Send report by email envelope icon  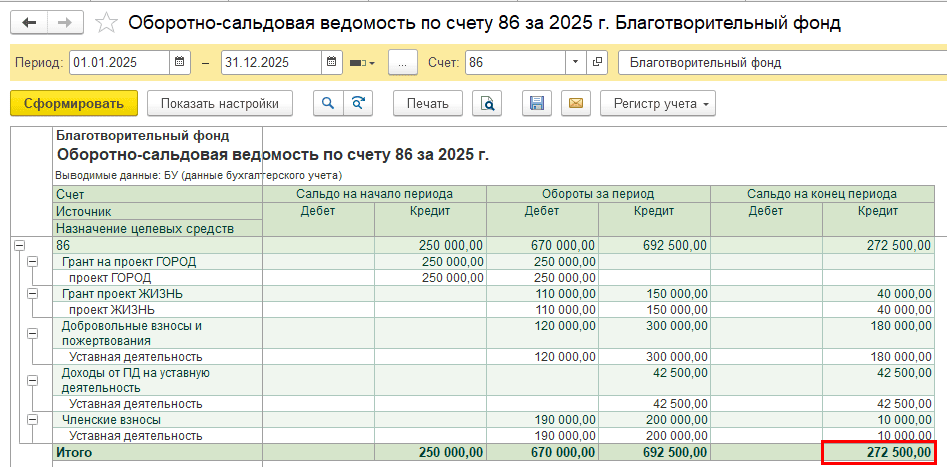574,103
